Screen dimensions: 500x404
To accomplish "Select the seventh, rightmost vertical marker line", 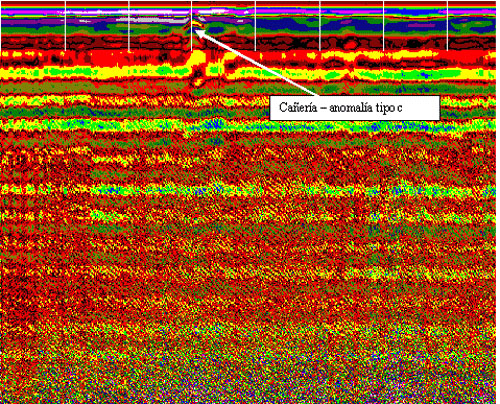I will [x=447, y=26].
